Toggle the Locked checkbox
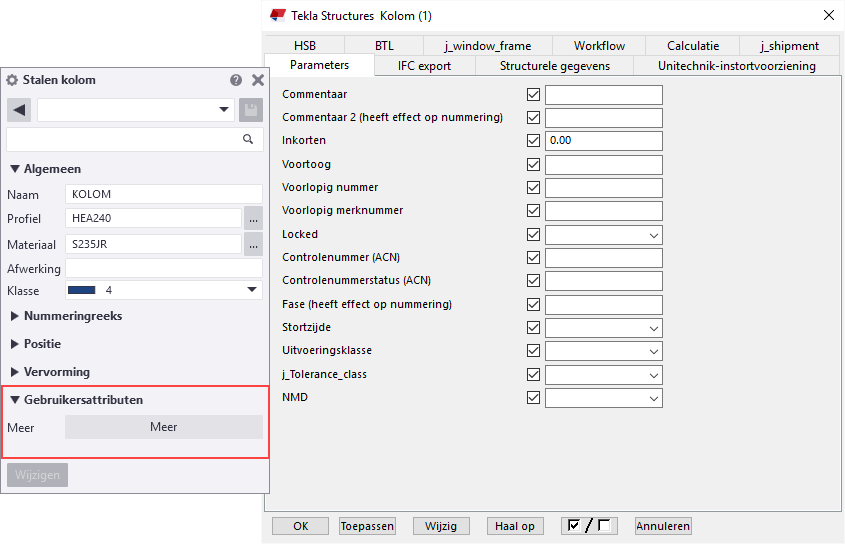 click(534, 235)
